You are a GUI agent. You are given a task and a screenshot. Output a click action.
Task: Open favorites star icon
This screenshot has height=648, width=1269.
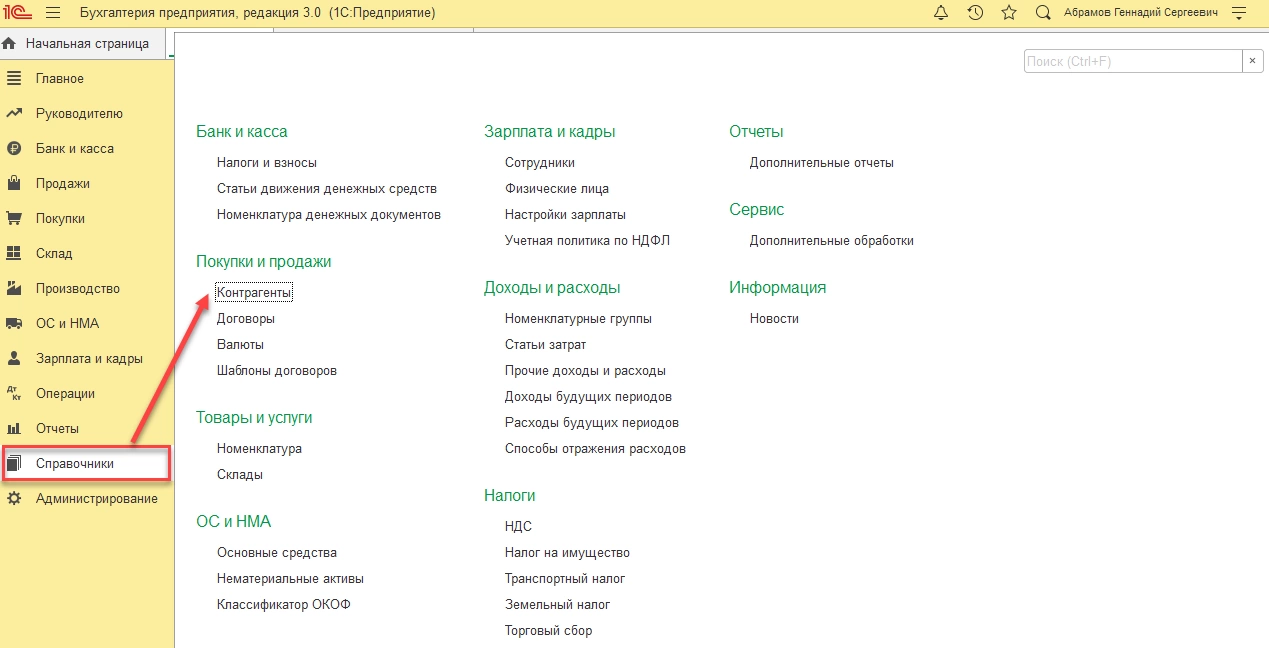pos(1009,13)
